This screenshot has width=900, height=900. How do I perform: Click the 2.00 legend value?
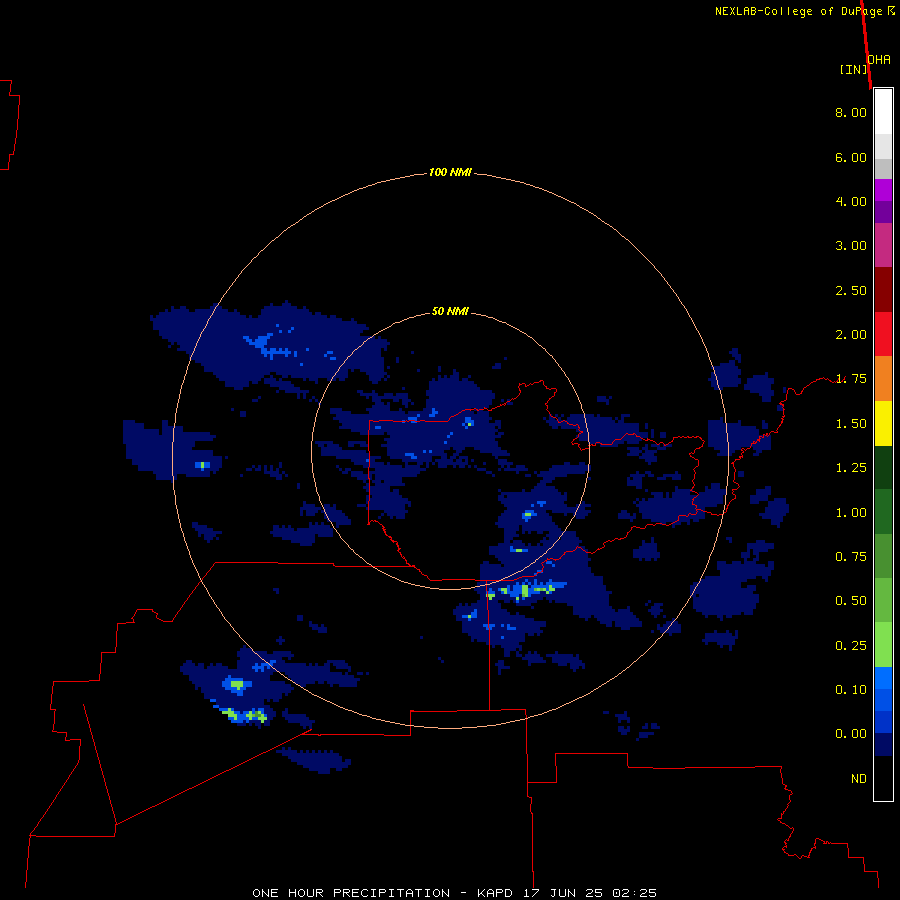(851, 335)
